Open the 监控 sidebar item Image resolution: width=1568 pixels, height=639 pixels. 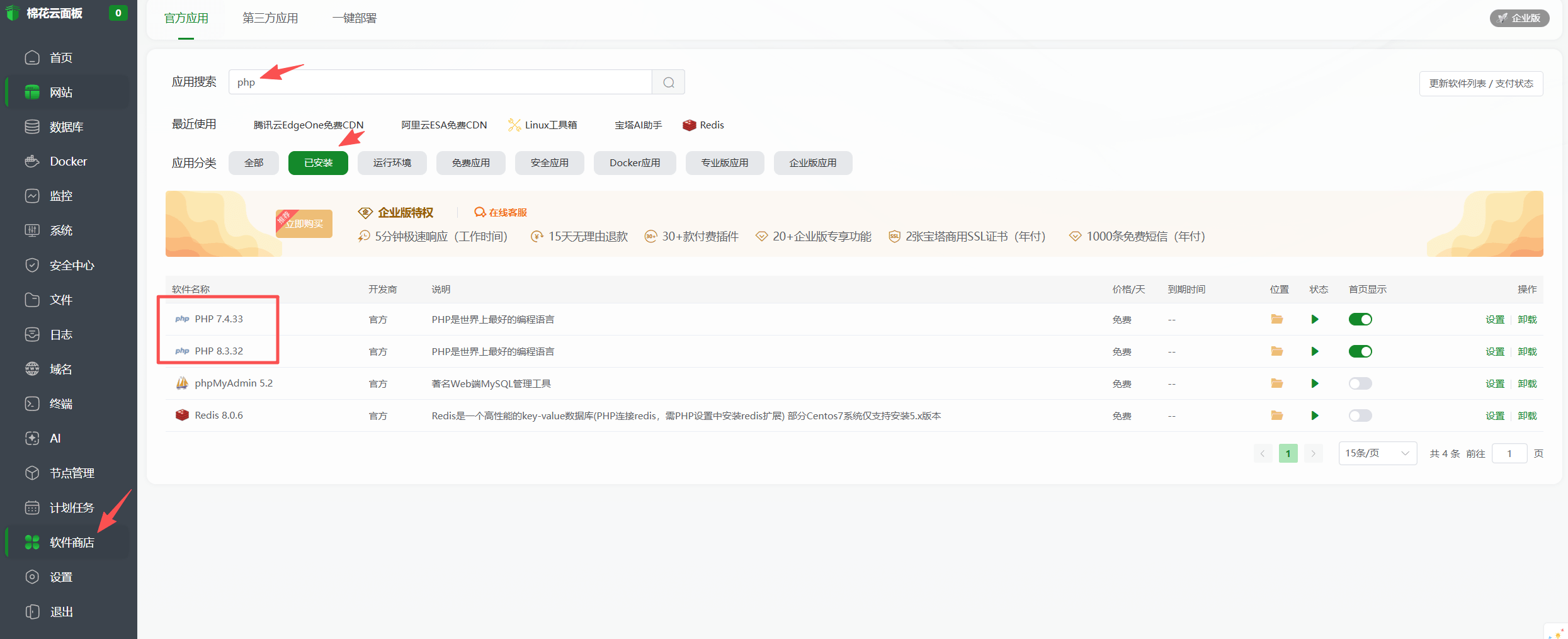68,196
